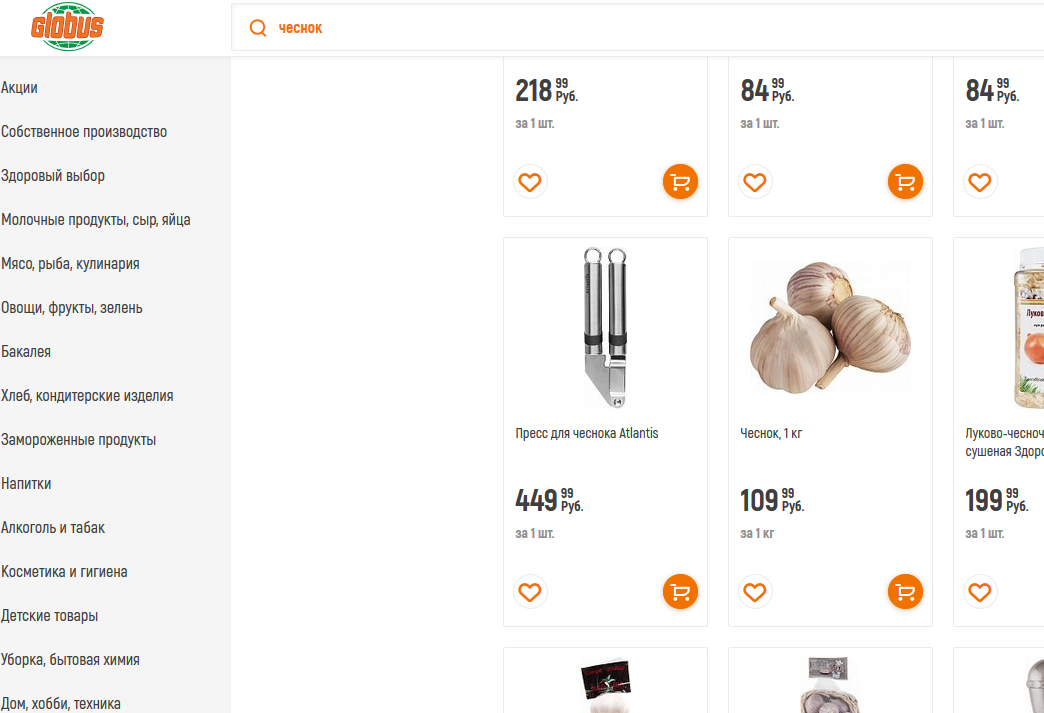Viewport: 1044px width, 713px height.
Task: Click the search magnifier icon
Action: tap(258, 28)
